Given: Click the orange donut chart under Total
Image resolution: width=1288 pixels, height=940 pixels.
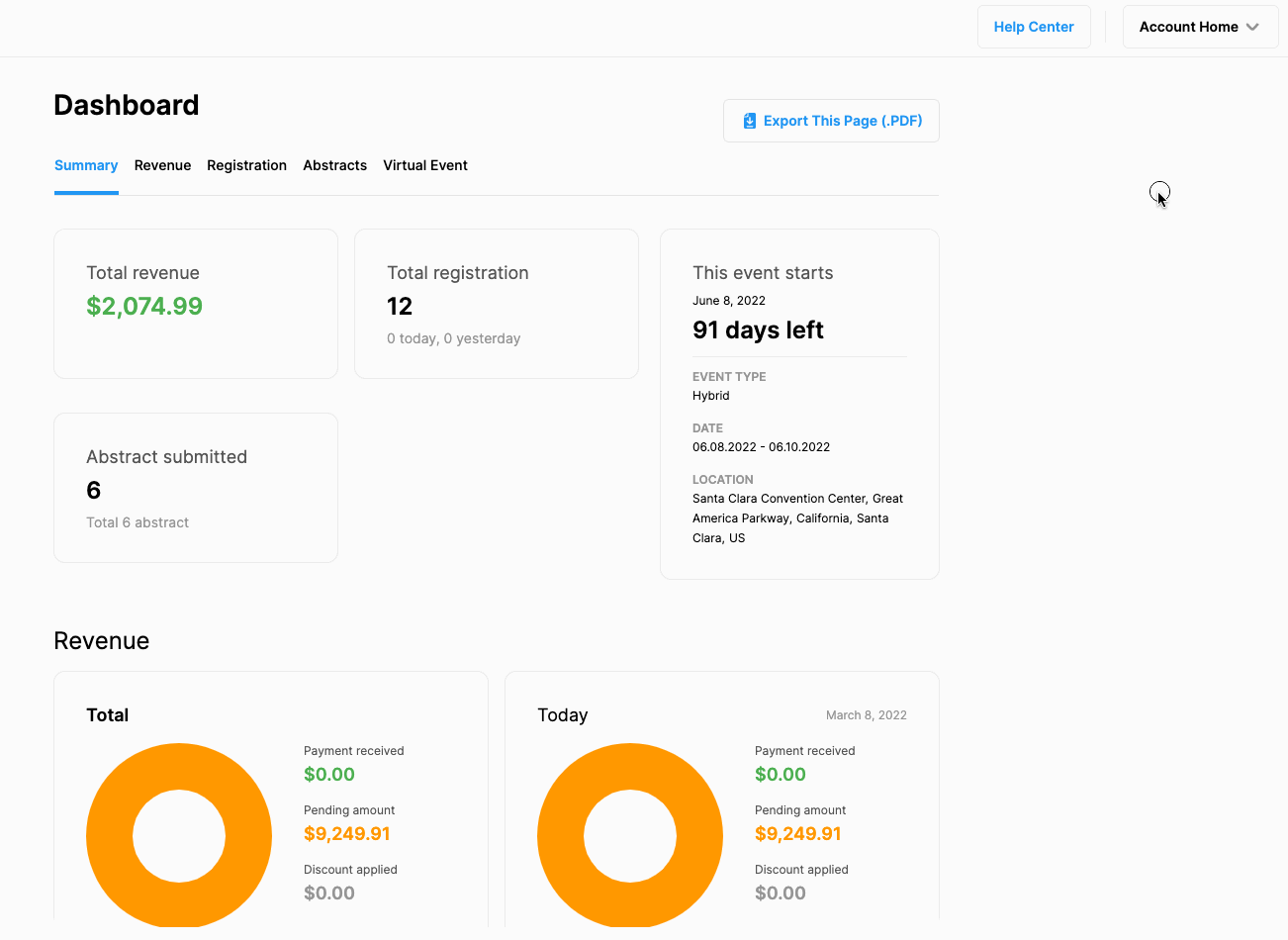Looking at the screenshot, I should point(107,836).
